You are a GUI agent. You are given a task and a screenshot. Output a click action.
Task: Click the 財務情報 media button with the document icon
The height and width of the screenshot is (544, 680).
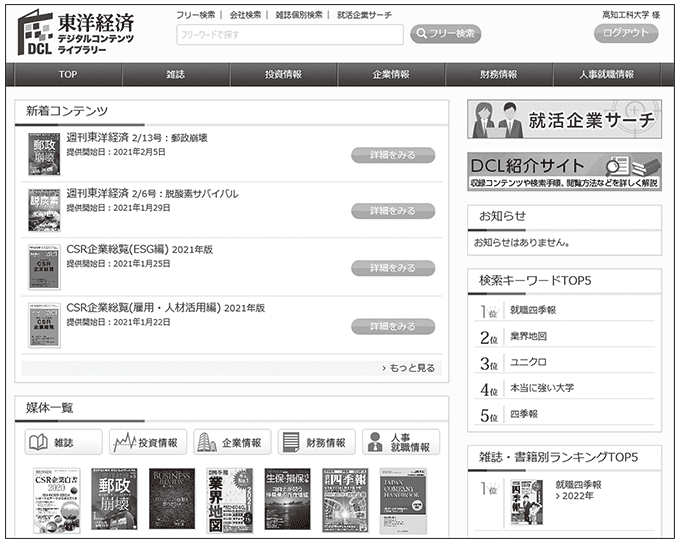tap(317, 442)
